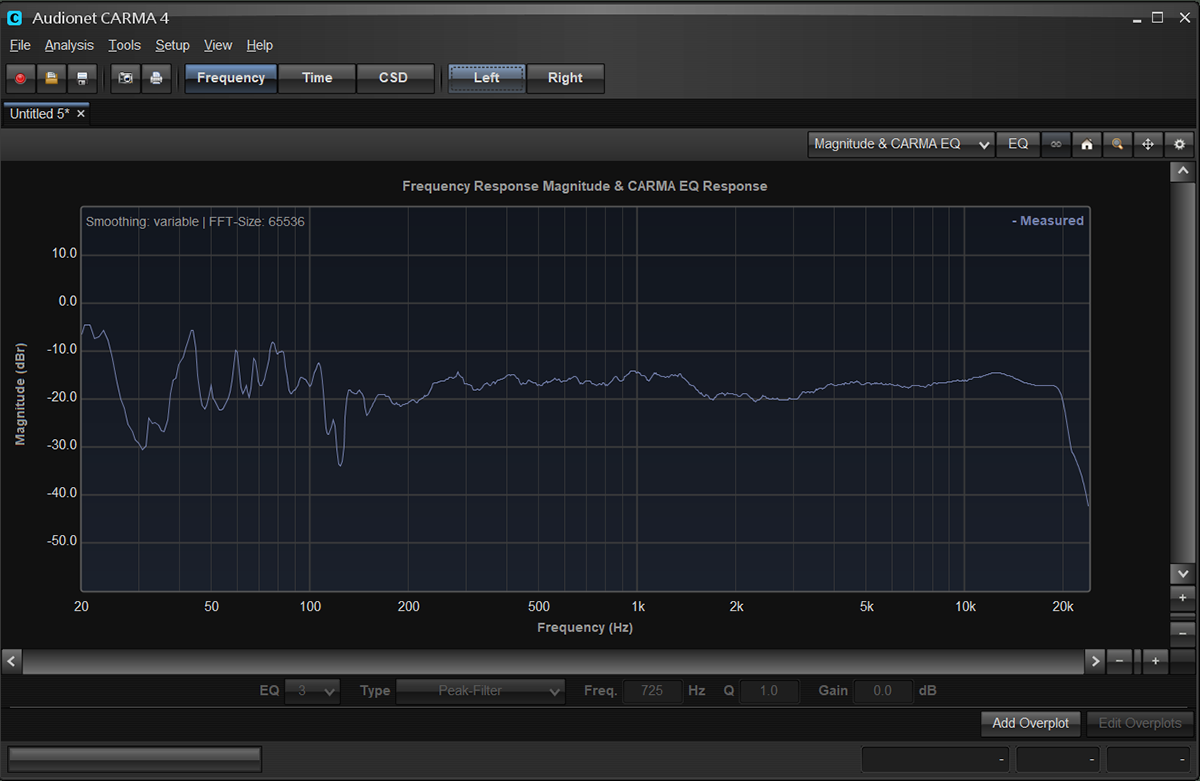
Task: Start a new measurement with the red record icon
Action: coord(20,78)
